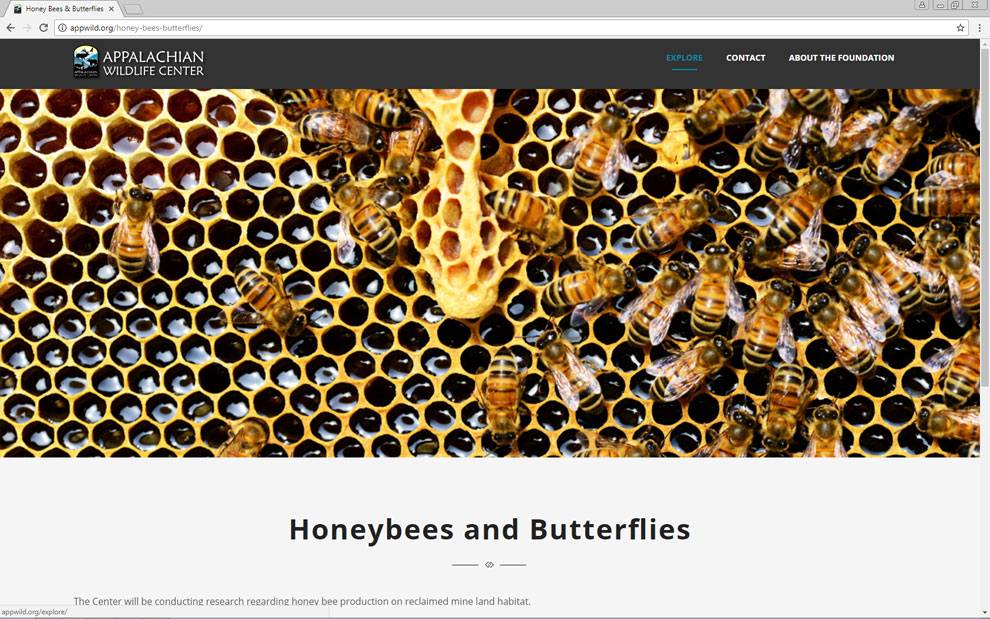Open the Chrome three-dot menu

[979, 28]
